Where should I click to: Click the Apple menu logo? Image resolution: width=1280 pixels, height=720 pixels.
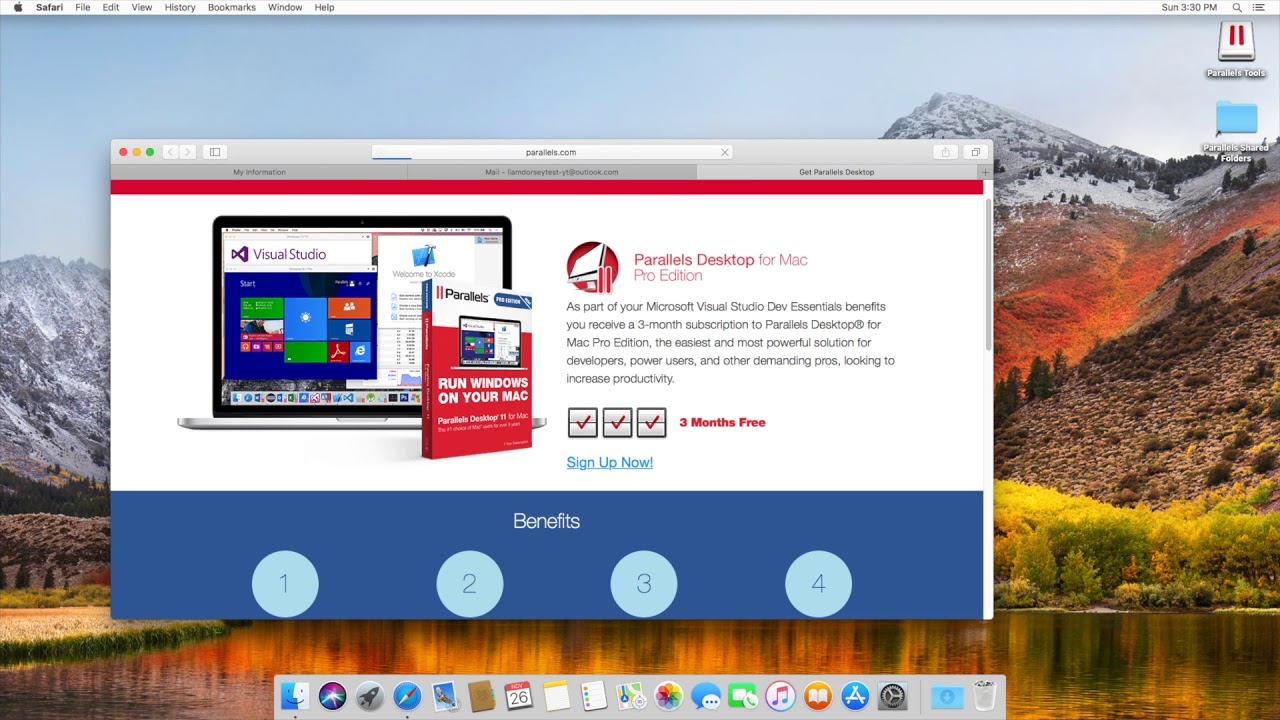click(18, 7)
